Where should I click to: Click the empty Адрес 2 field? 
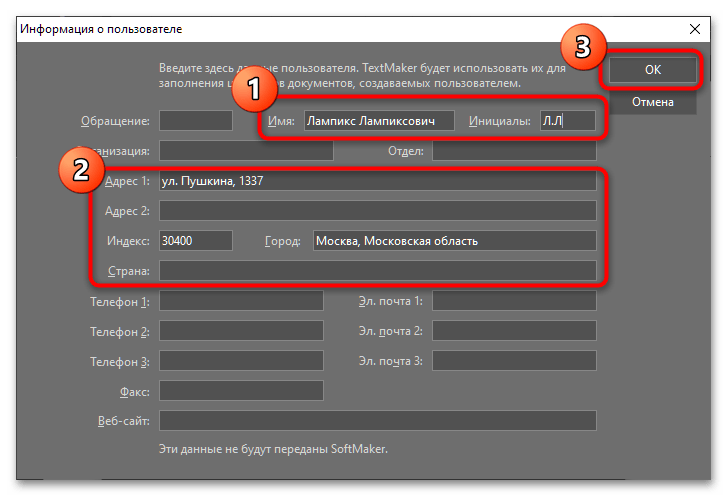click(377, 211)
